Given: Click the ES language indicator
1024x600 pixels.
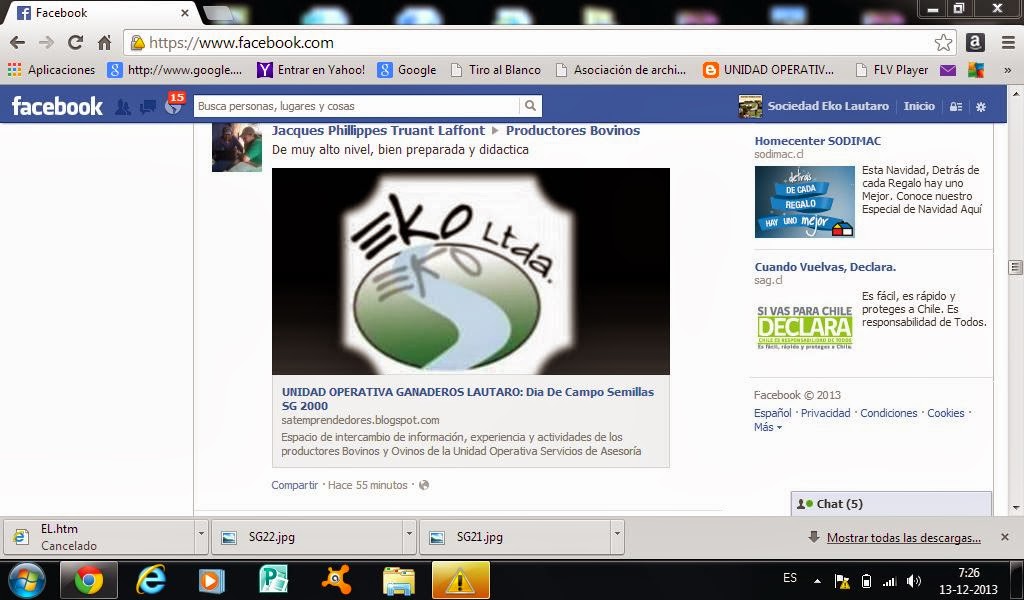Looking at the screenshot, I should coord(790,578).
